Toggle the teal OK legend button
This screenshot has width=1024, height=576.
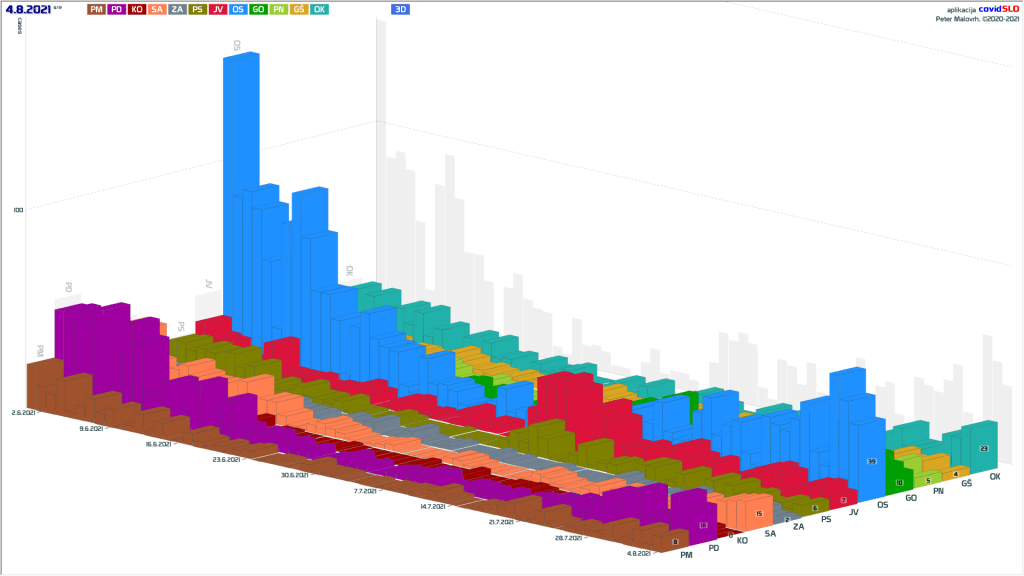click(319, 9)
